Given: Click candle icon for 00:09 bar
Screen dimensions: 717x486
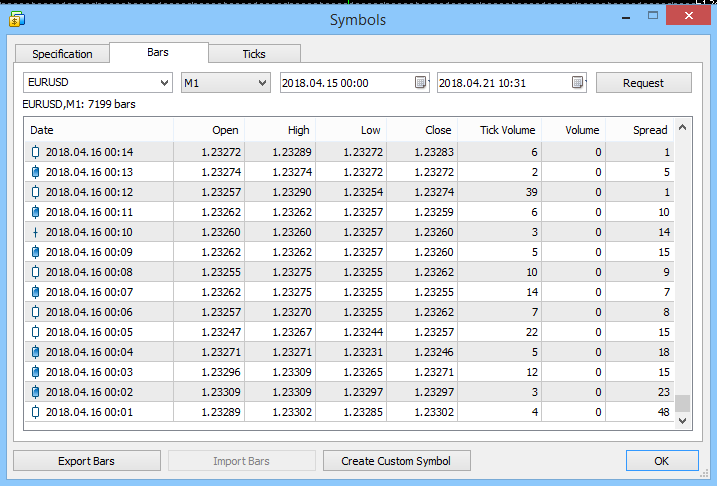Looking at the screenshot, I should (x=35, y=252).
